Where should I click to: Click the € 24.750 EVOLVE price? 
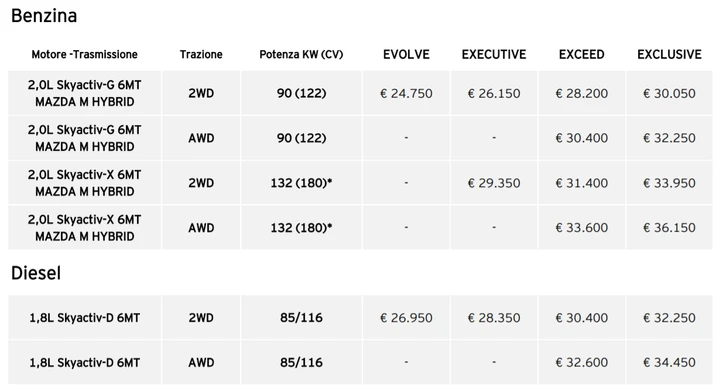pyautogui.click(x=406, y=93)
